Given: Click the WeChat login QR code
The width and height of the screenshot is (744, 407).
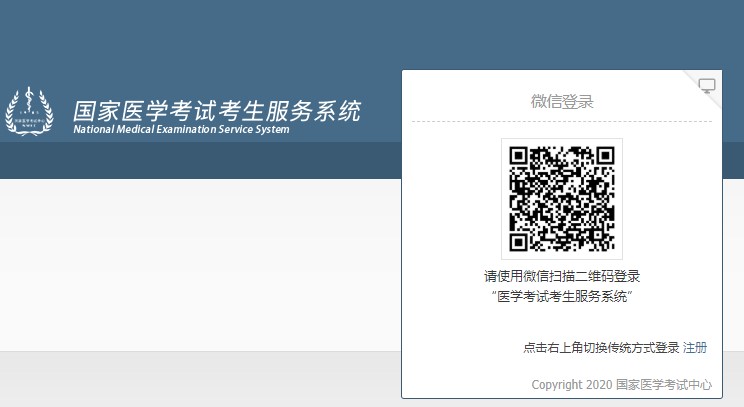Looking at the screenshot, I should [561, 198].
